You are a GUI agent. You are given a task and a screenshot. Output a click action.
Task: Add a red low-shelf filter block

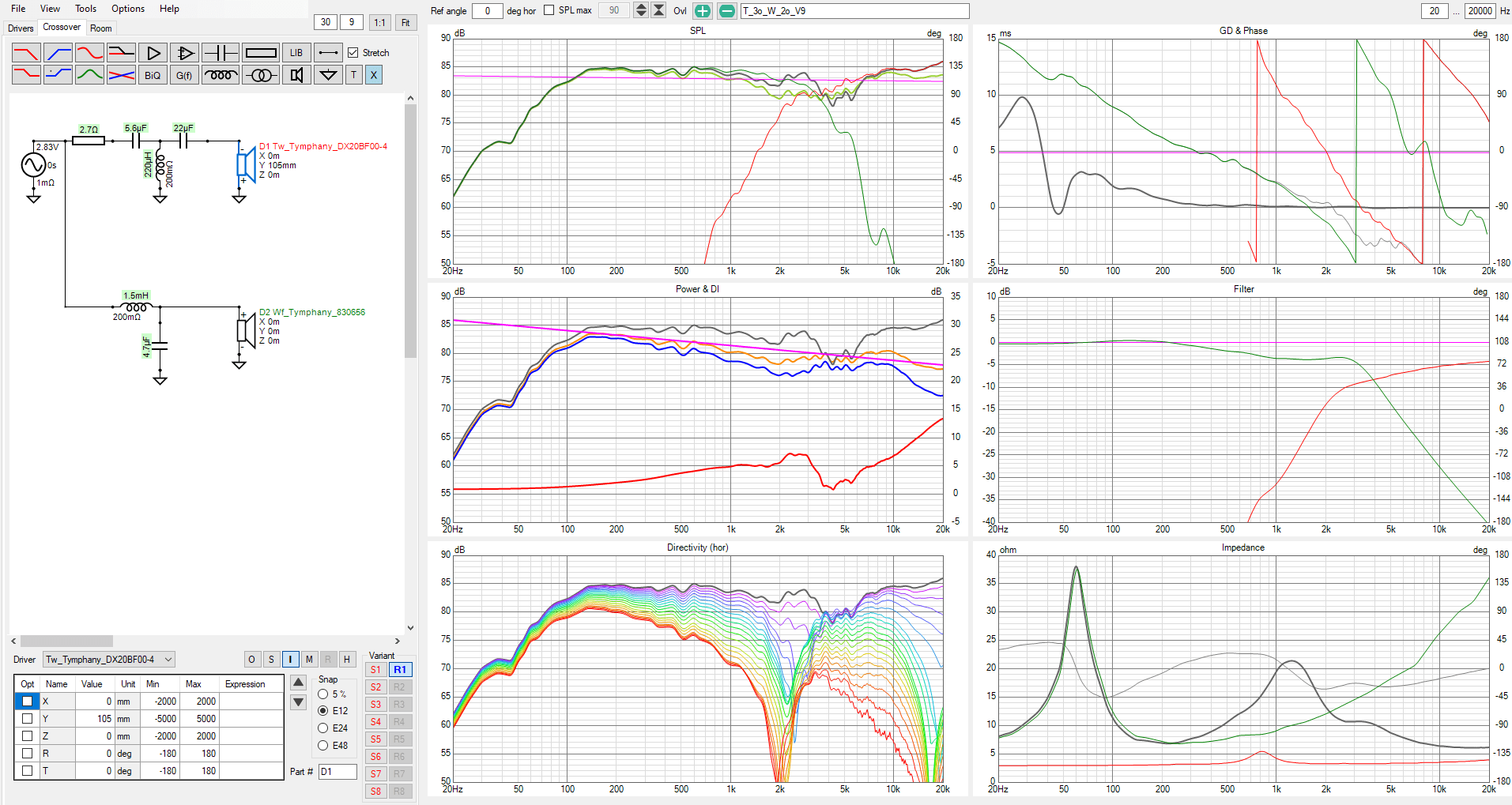[x=26, y=75]
